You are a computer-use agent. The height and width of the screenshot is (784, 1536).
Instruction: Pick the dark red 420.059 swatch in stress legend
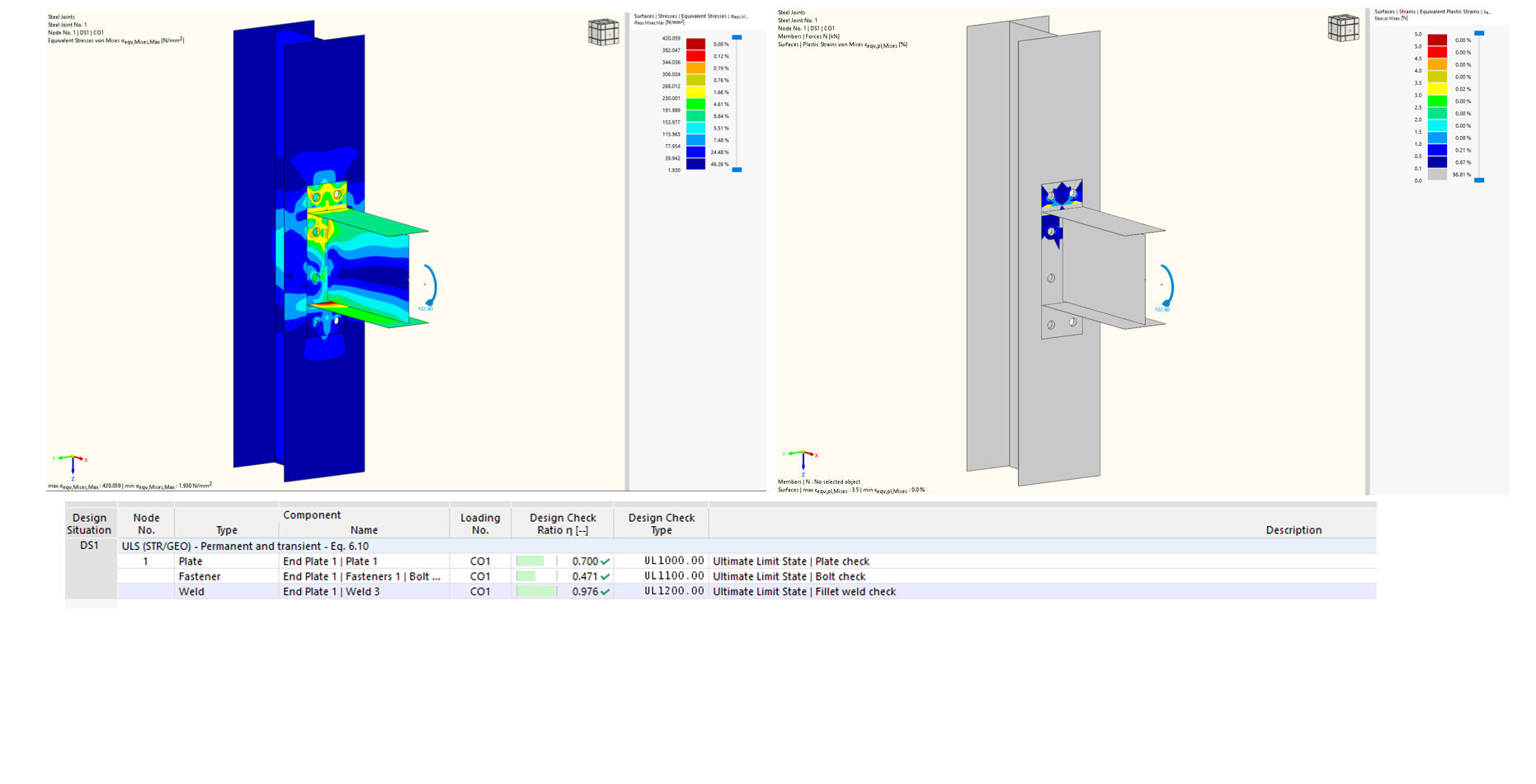tap(695, 44)
